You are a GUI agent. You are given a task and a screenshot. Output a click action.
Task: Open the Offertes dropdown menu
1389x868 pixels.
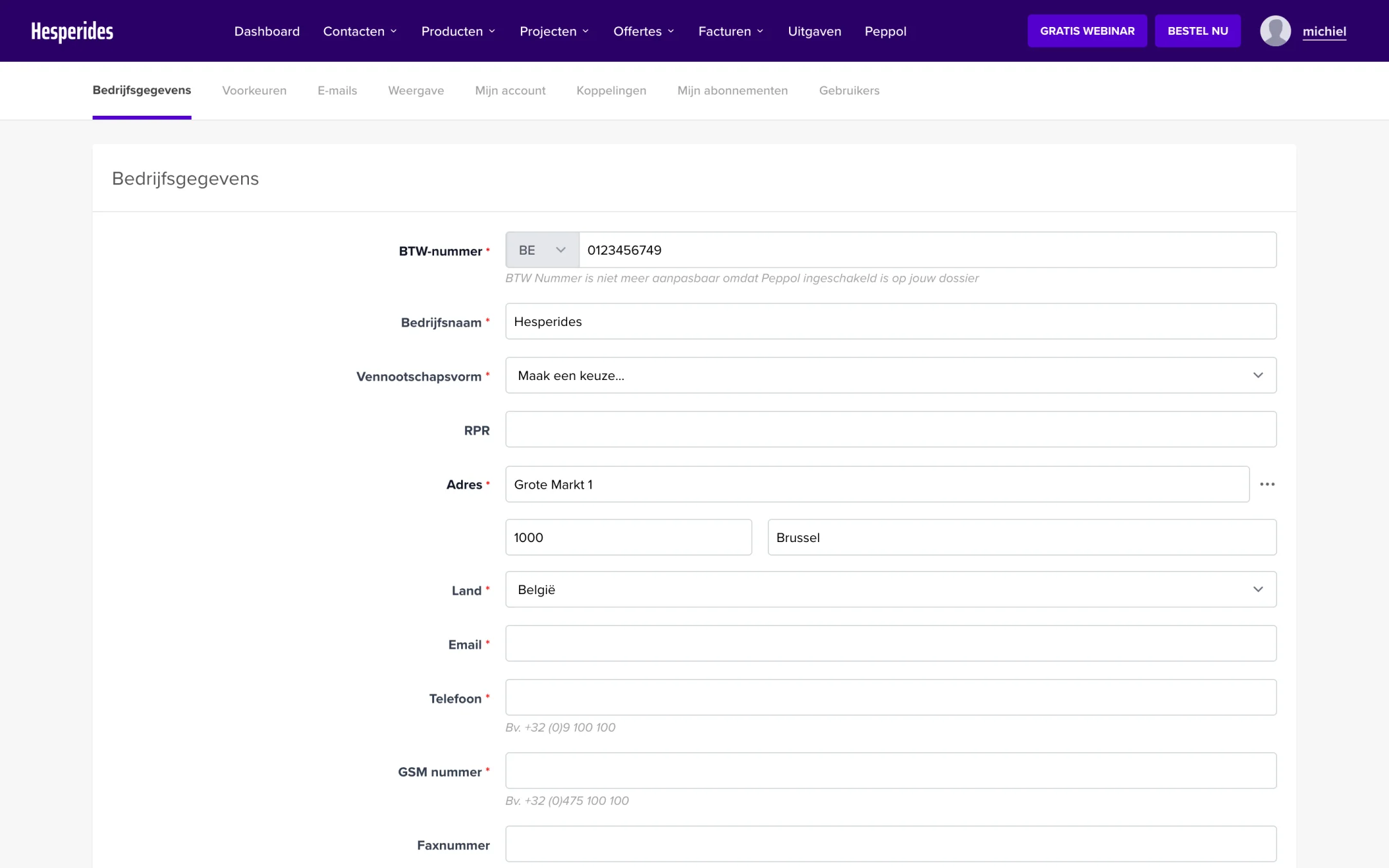[644, 31]
